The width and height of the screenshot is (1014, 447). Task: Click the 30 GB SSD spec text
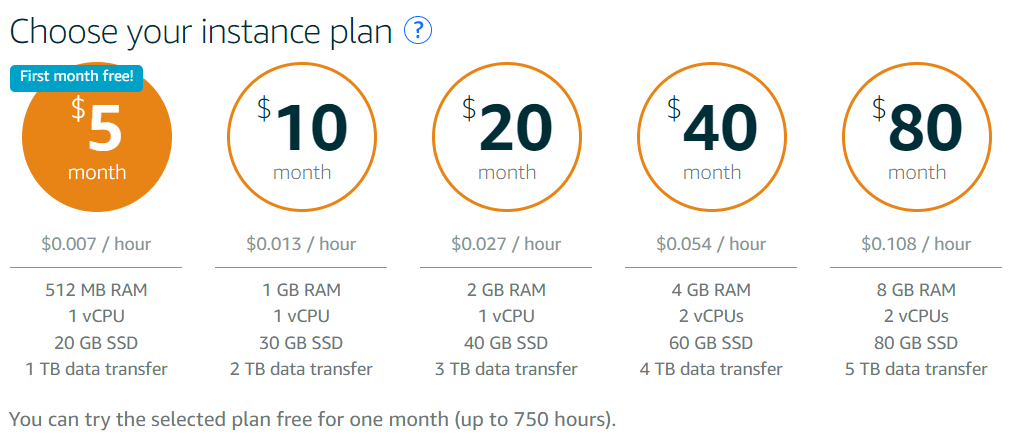pos(301,343)
